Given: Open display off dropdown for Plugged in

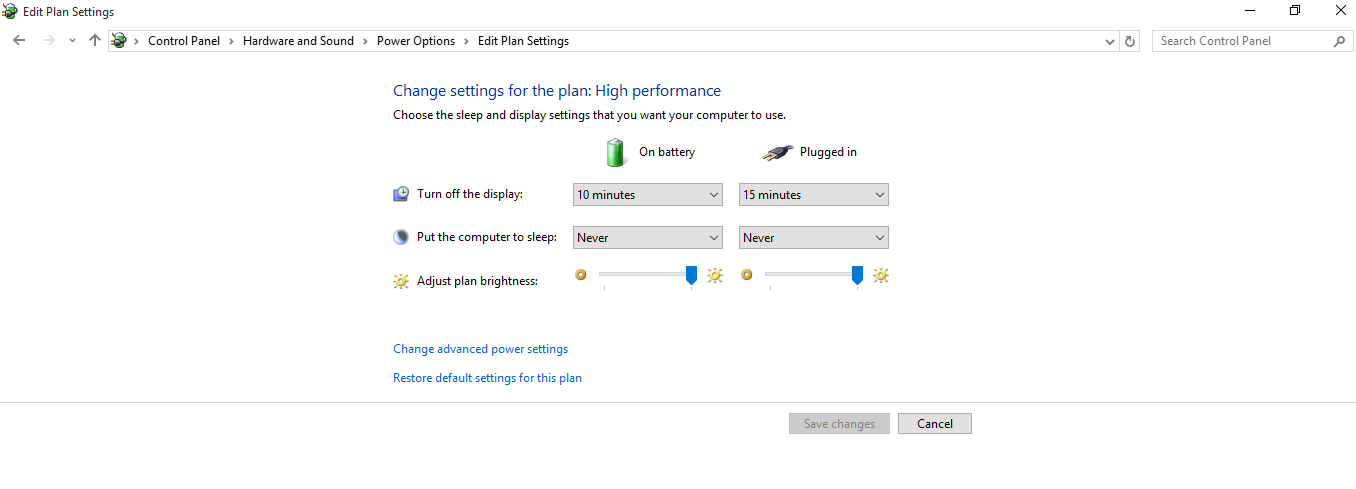Looking at the screenshot, I should (814, 195).
